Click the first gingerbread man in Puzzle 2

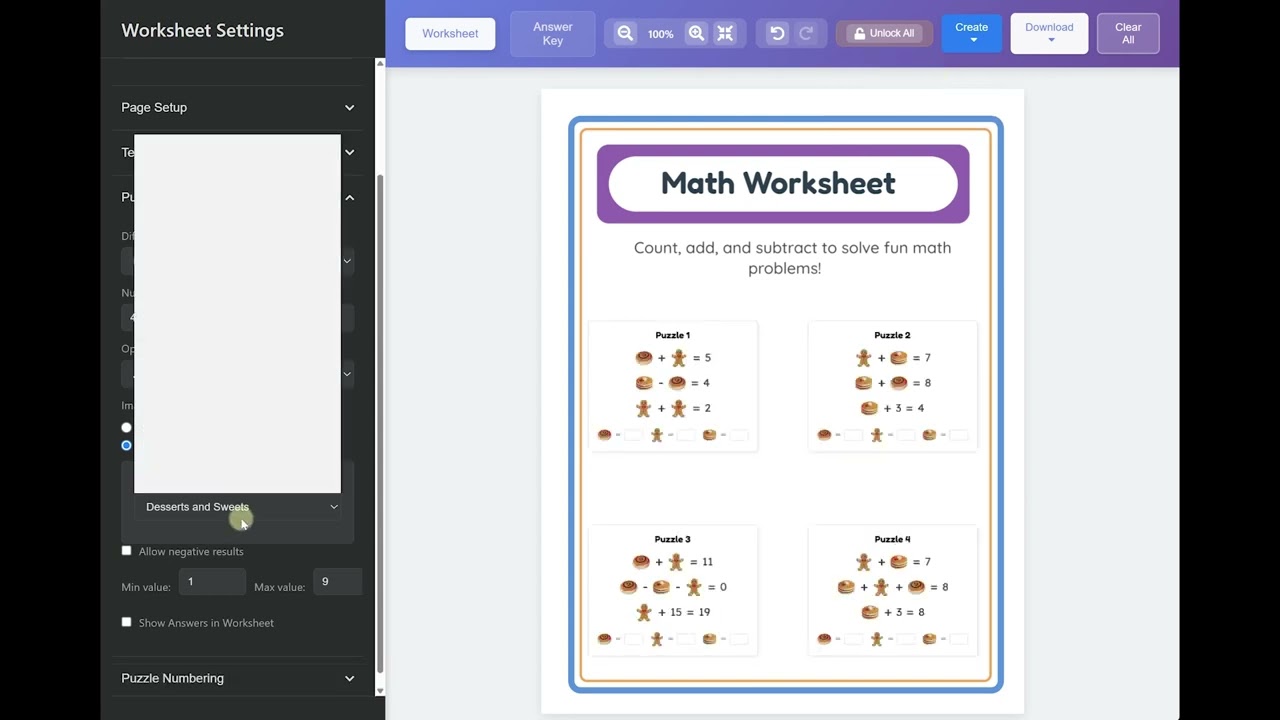pyautogui.click(x=864, y=357)
